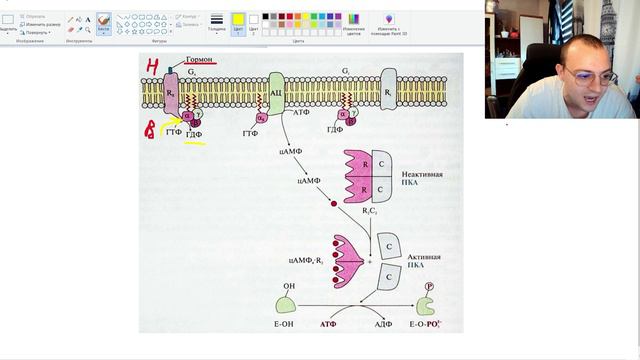Click the Crop (Обрезать) button
The height and width of the screenshot is (360, 640).
click(x=33, y=16)
